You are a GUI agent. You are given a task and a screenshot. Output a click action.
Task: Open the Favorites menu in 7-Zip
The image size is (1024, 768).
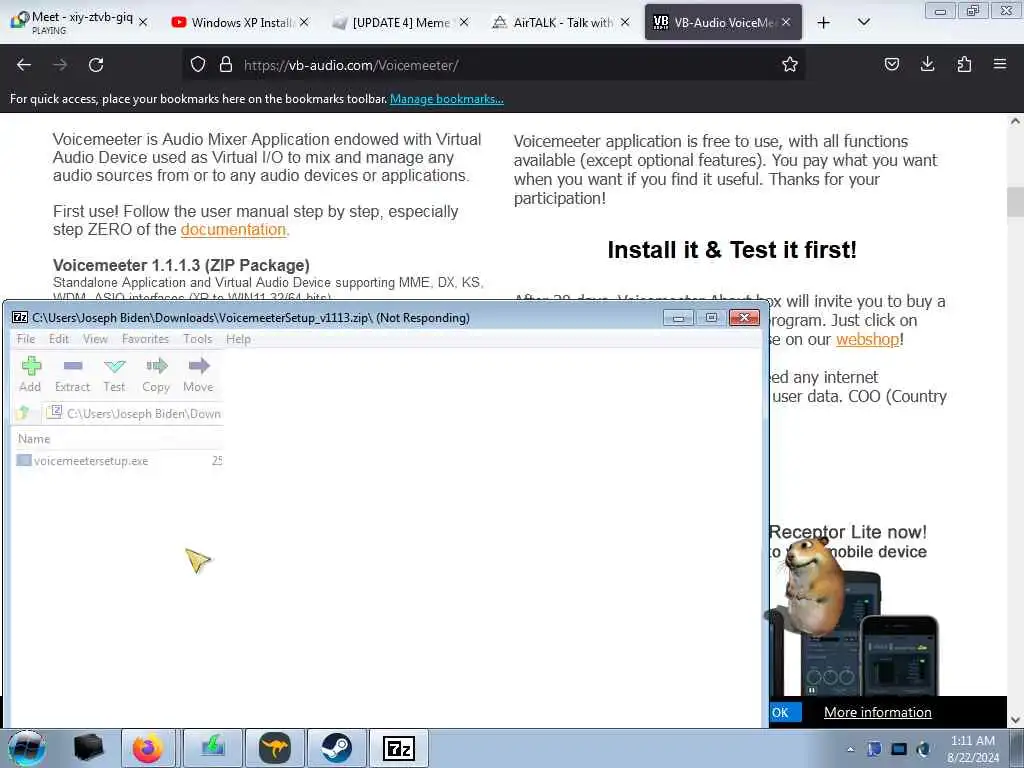(146, 339)
